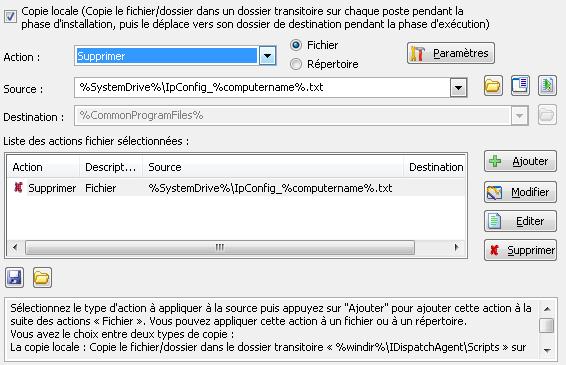Click the source path cell in list row

pos(270,188)
